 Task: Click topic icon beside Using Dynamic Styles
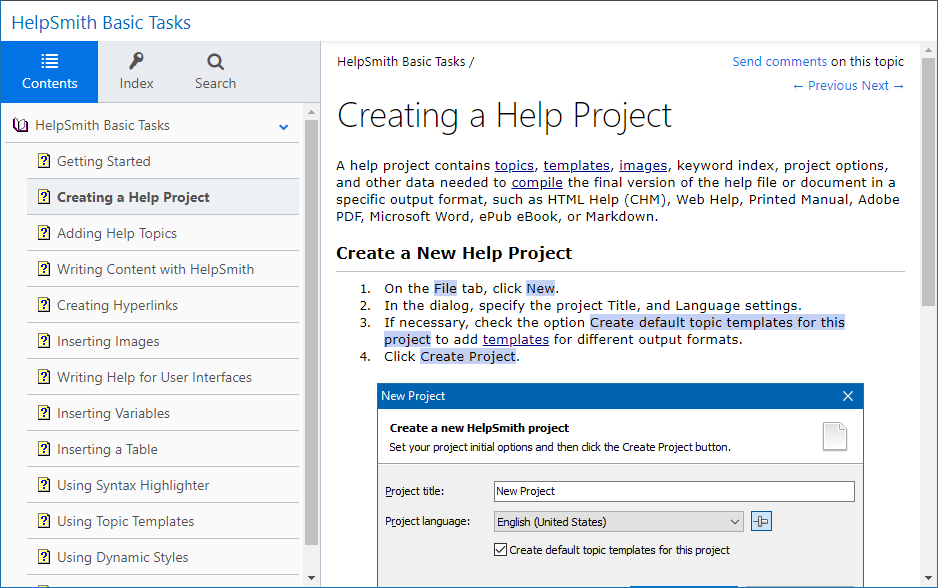coord(44,556)
